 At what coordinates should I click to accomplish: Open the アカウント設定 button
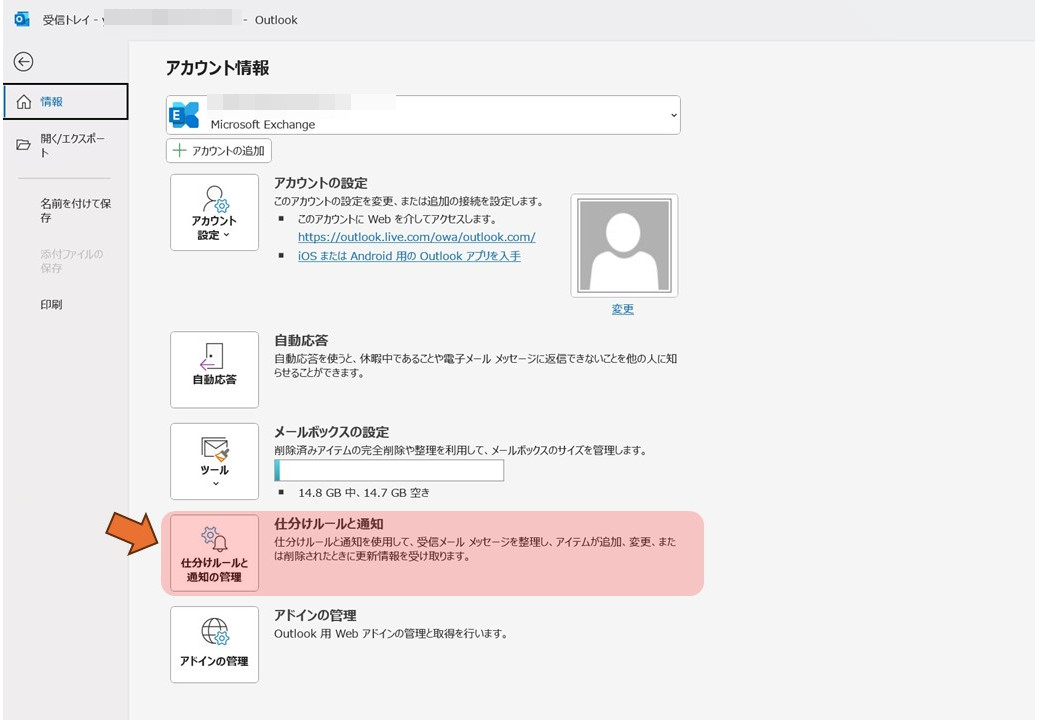point(214,212)
